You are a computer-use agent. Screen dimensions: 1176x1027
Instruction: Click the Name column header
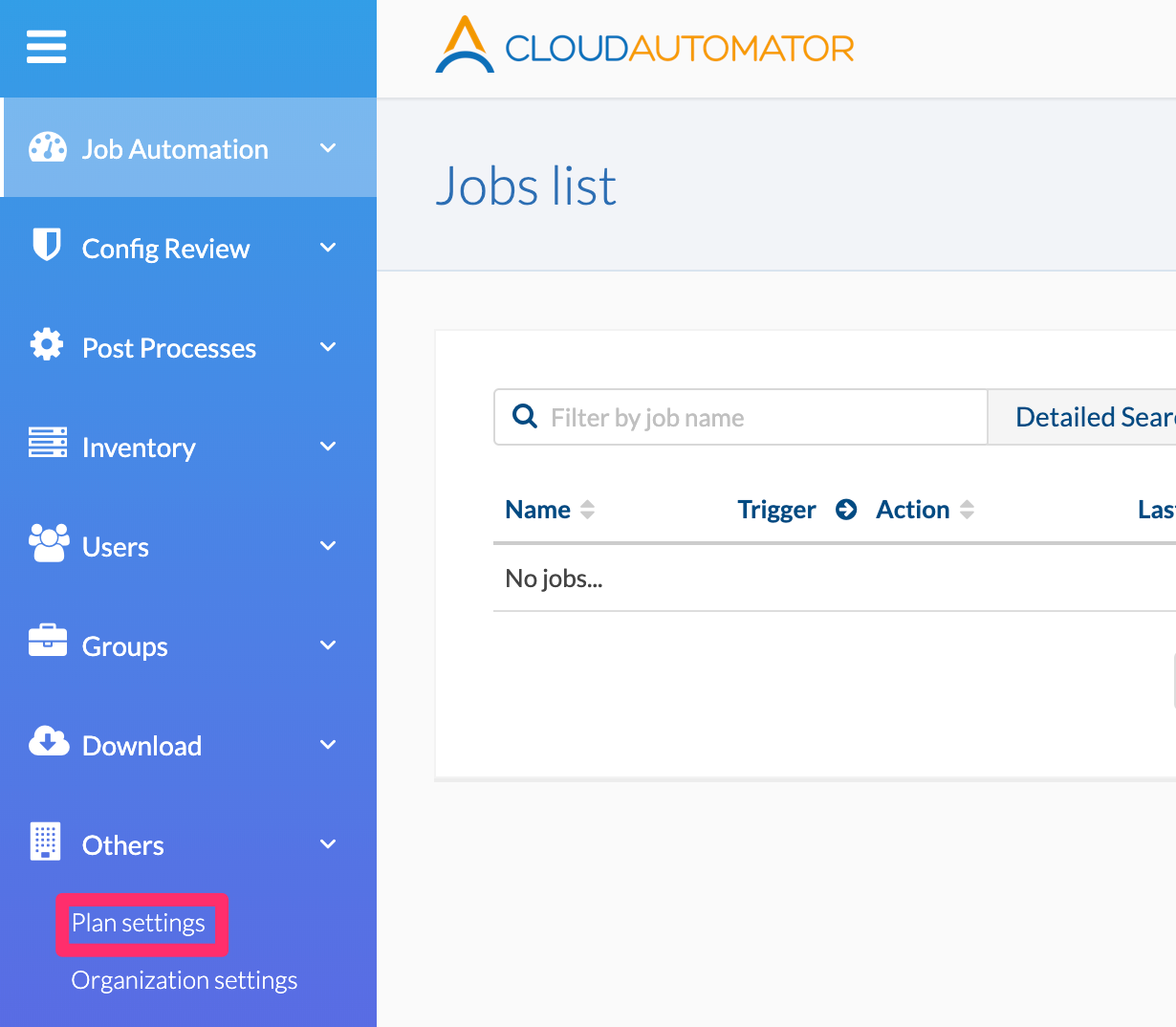[x=537, y=510]
